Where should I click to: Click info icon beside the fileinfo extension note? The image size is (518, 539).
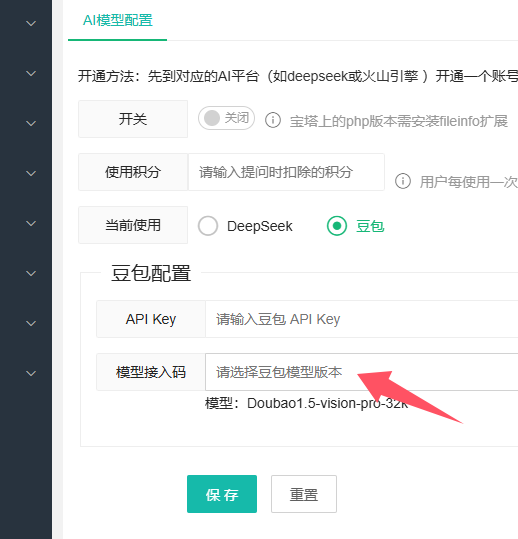tap(273, 120)
